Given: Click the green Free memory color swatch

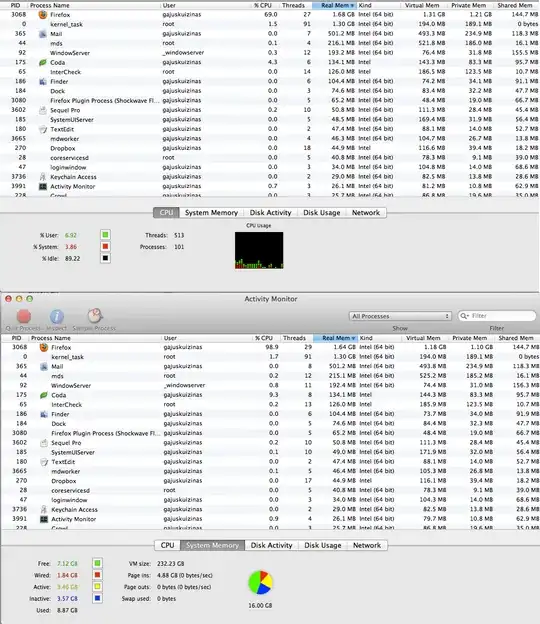Looking at the screenshot, I should (97, 563).
